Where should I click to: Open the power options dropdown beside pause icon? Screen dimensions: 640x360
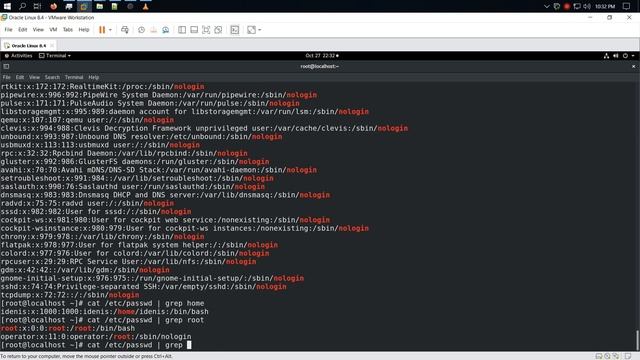click(110, 30)
